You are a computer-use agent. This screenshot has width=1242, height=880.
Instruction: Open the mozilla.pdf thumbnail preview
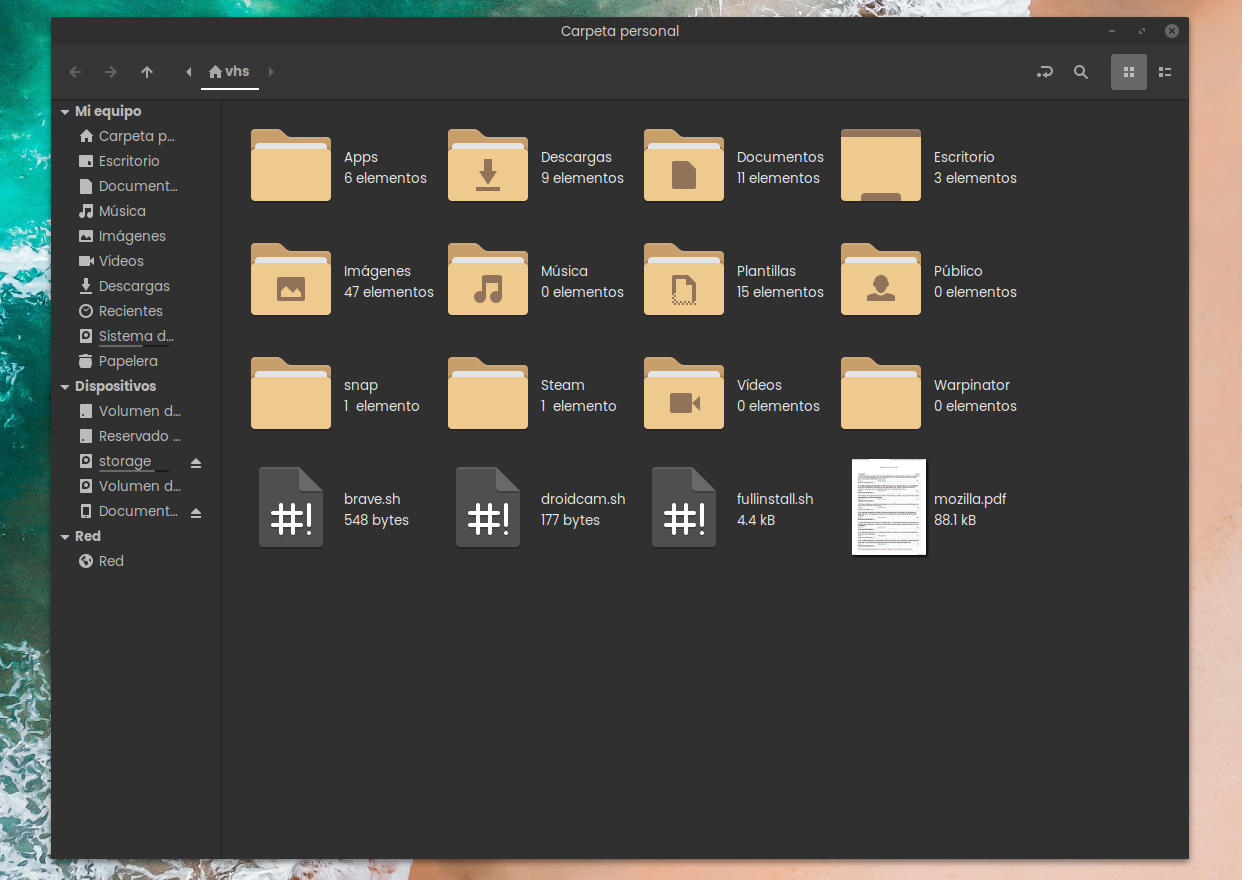pos(889,507)
